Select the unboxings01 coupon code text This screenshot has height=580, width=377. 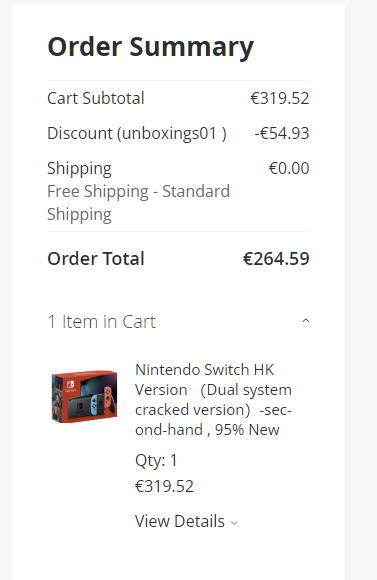click(x=169, y=134)
